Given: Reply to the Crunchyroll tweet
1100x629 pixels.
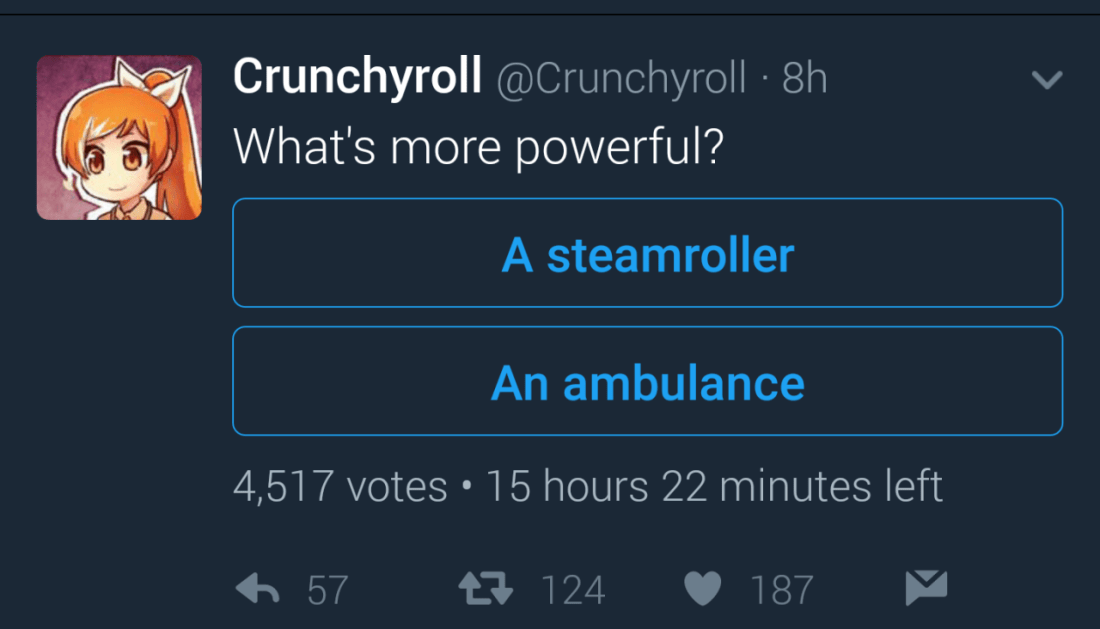Looking at the screenshot, I should tap(256, 589).
